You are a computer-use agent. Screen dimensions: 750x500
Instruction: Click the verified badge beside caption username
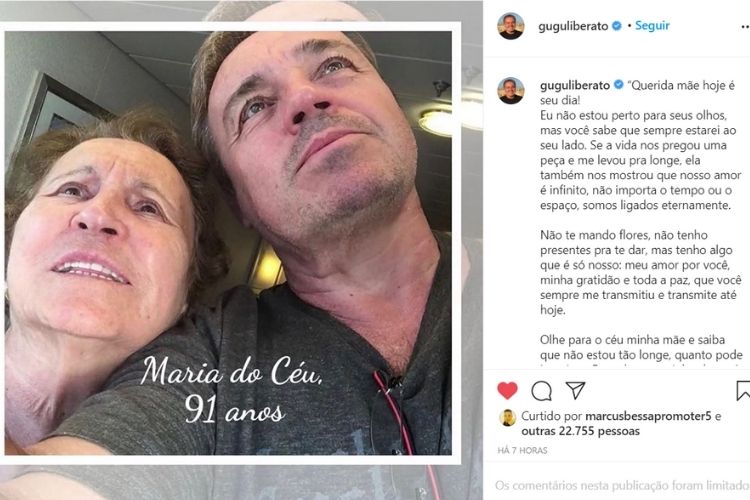pos(618,85)
